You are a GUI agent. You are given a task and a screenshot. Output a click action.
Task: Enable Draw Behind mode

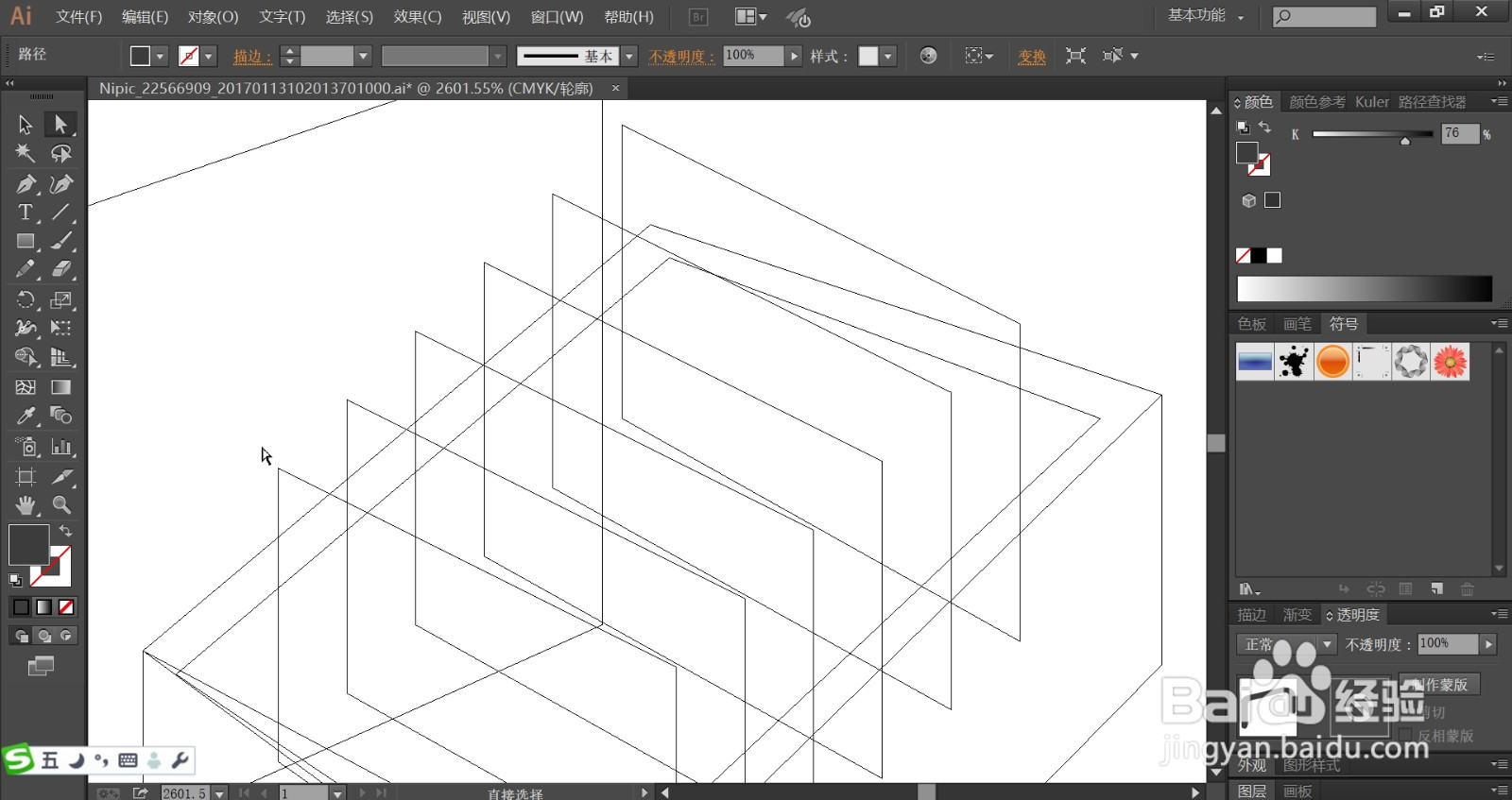[x=43, y=636]
